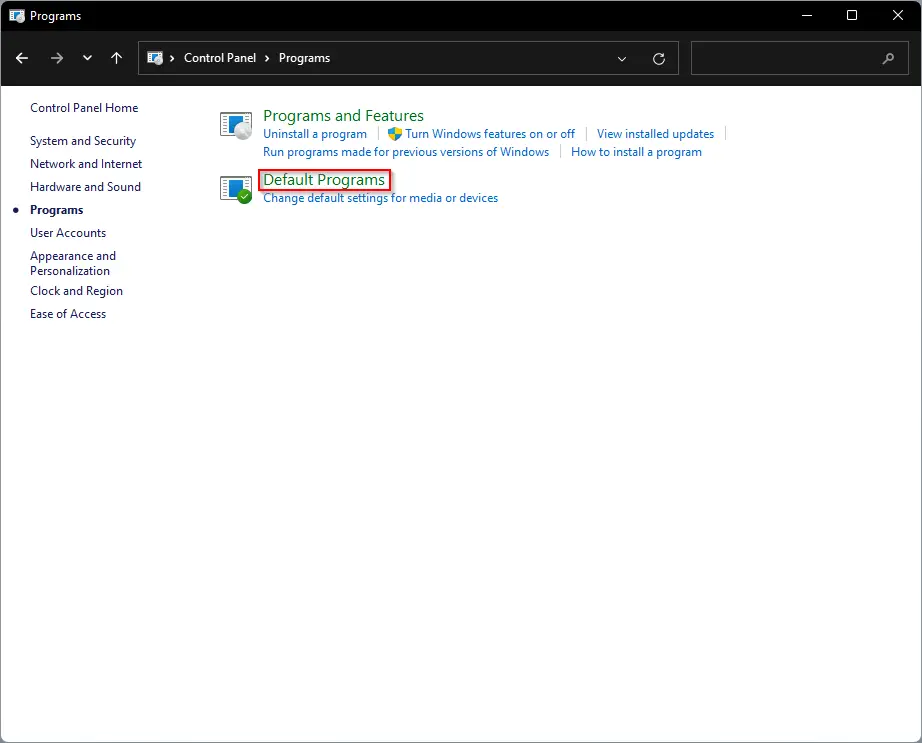This screenshot has width=922, height=743.
Task: Click View installed updates
Action: pos(655,134)
